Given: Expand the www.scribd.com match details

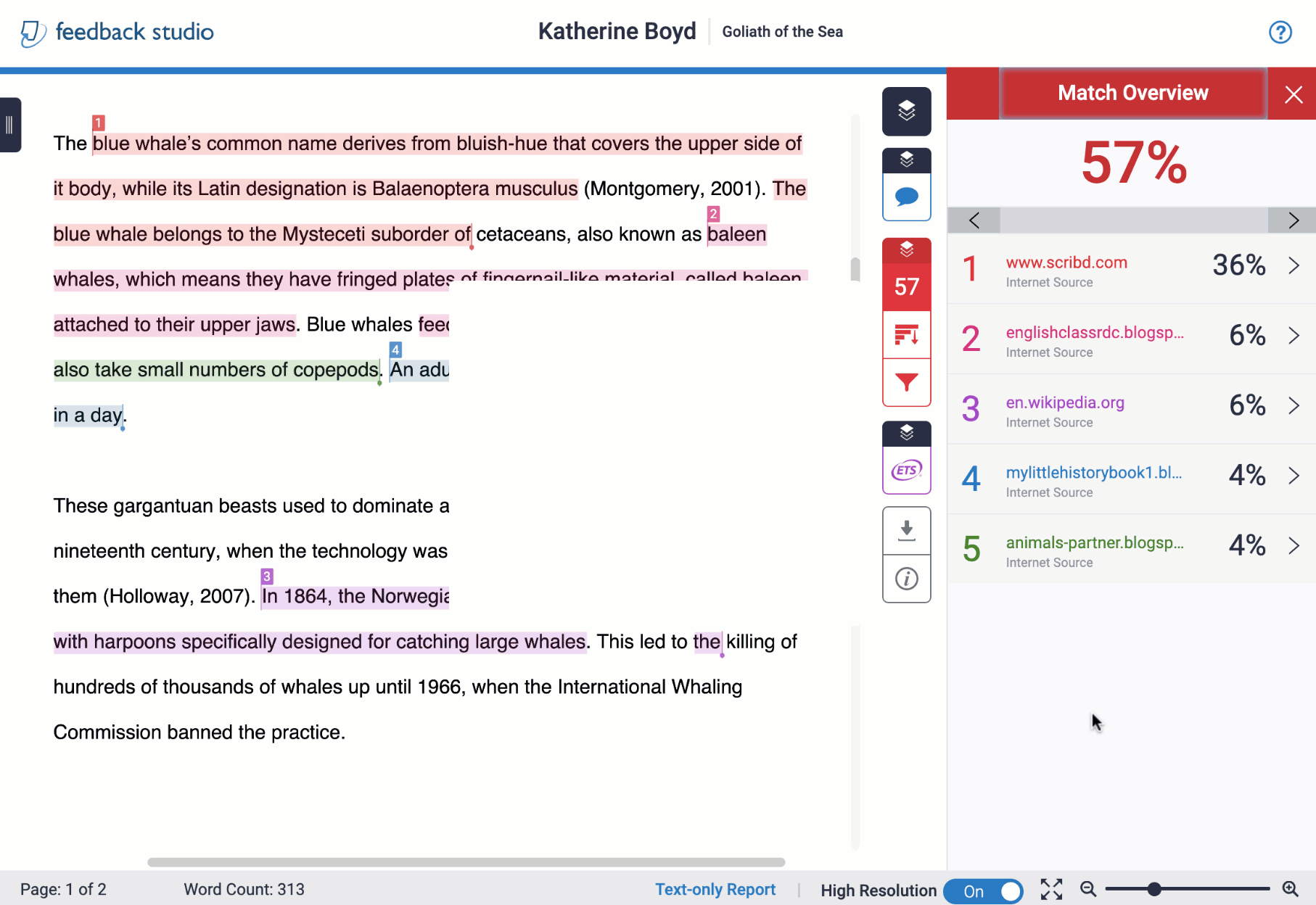Looking at the screenshot, I should [1294, 265].
